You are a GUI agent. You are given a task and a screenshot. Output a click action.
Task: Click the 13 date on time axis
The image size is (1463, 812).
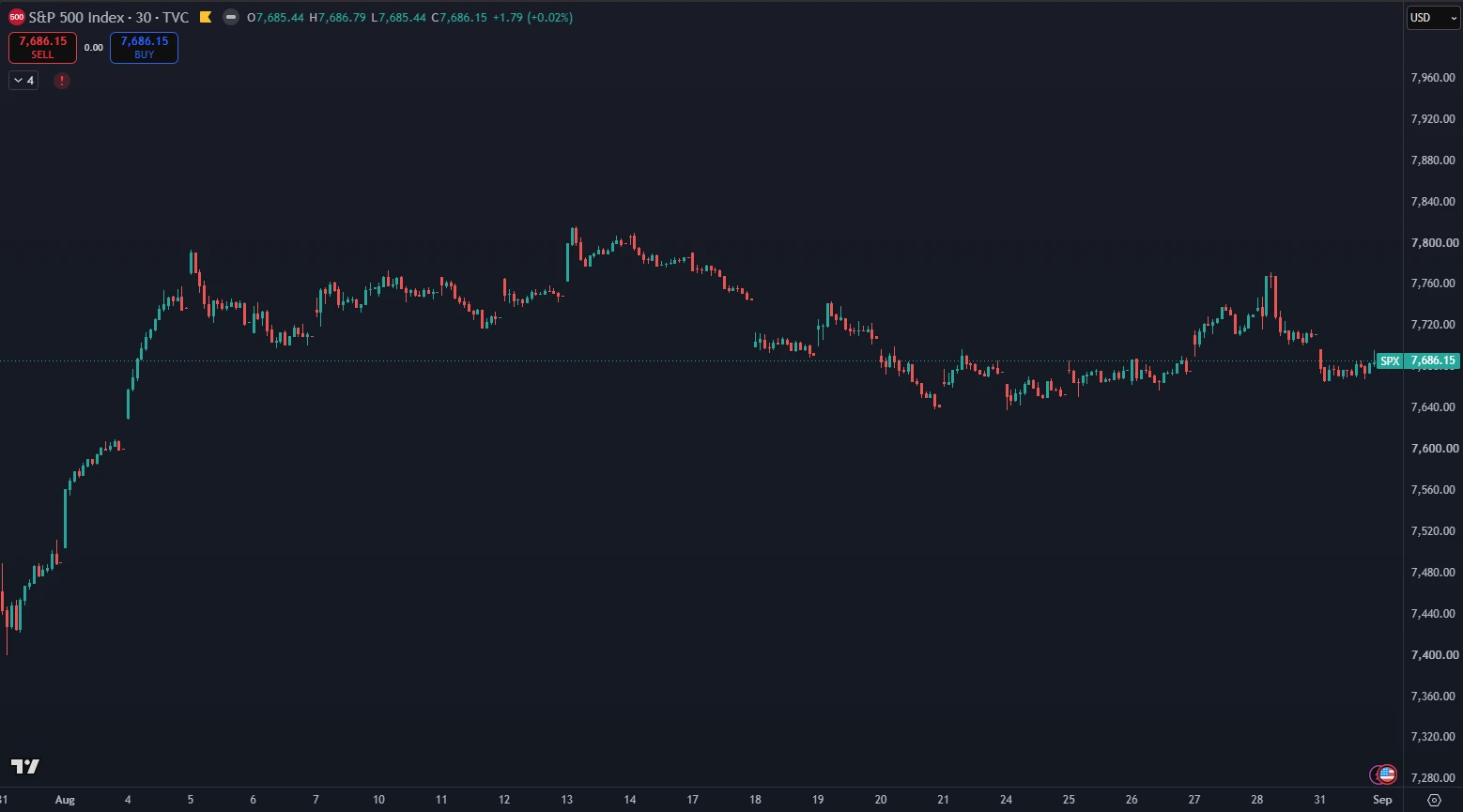(567, 800)
